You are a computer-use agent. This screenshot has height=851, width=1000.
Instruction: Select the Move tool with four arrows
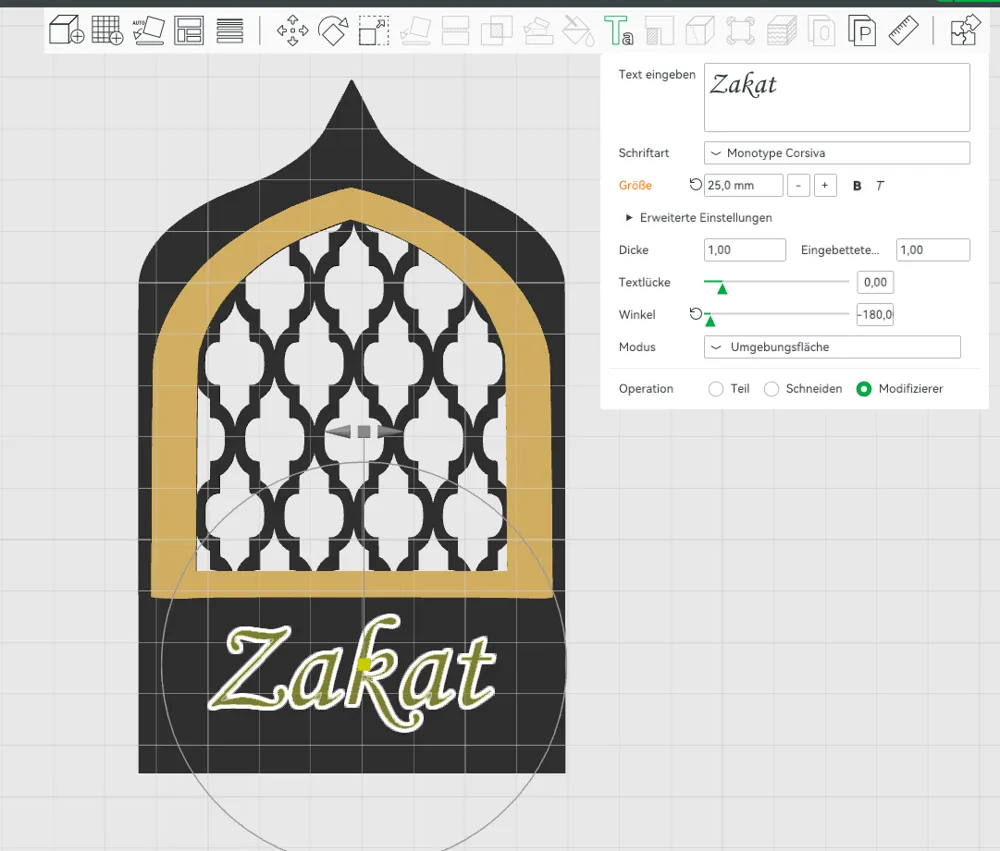[x=292, y=30]
